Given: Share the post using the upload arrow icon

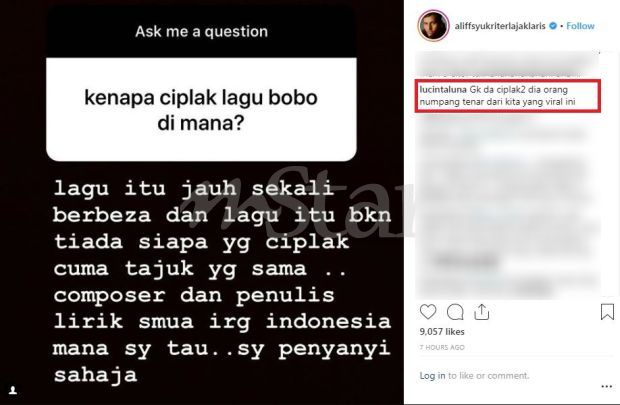Looking at the screenshot, I should tap(481, 312).
